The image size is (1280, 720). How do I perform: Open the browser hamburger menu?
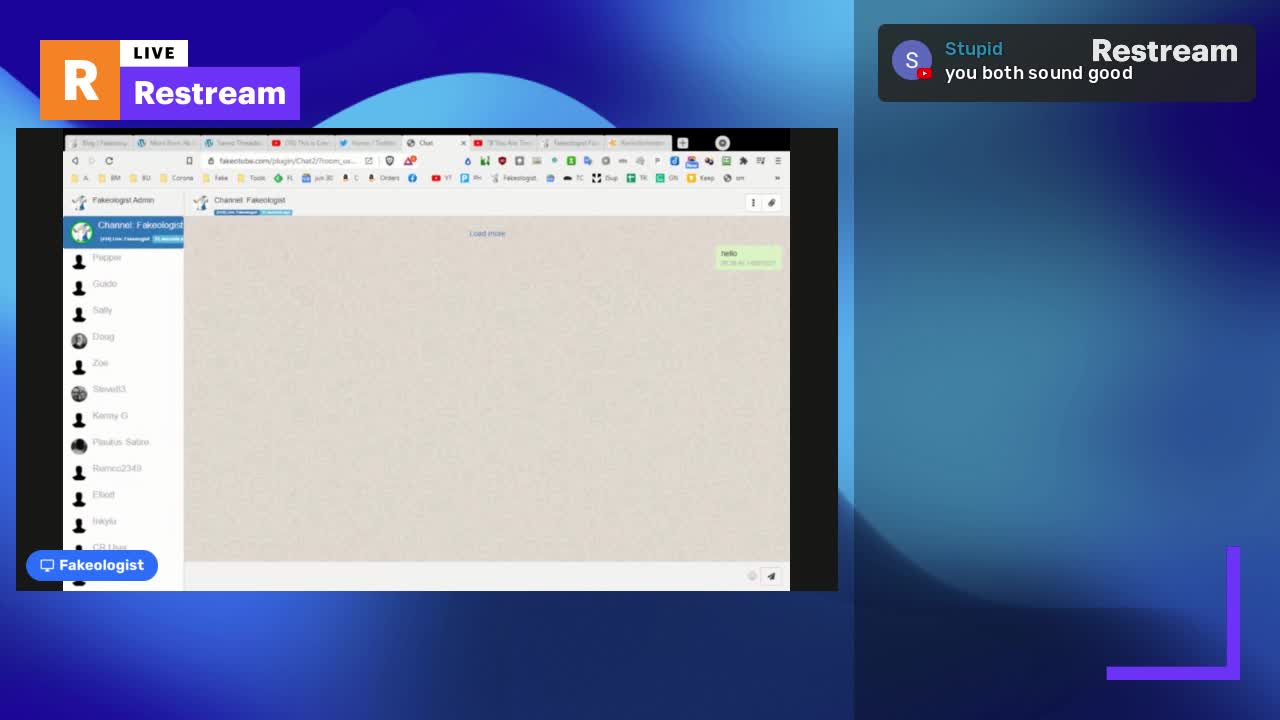(778, 161)
